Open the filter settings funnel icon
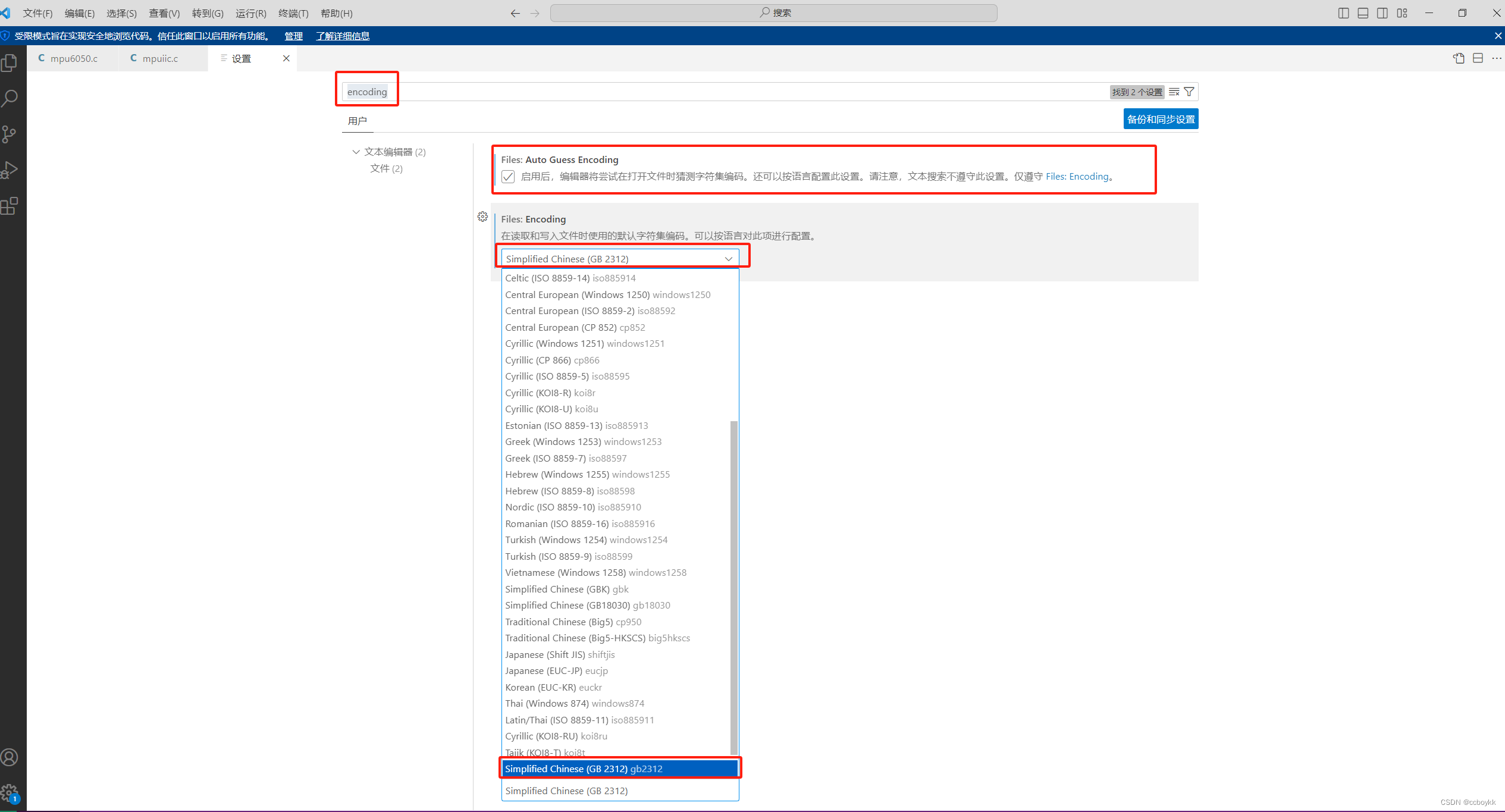This screenshot has width=1505, height=812. pyautogui.click(x=1188, y=92)
